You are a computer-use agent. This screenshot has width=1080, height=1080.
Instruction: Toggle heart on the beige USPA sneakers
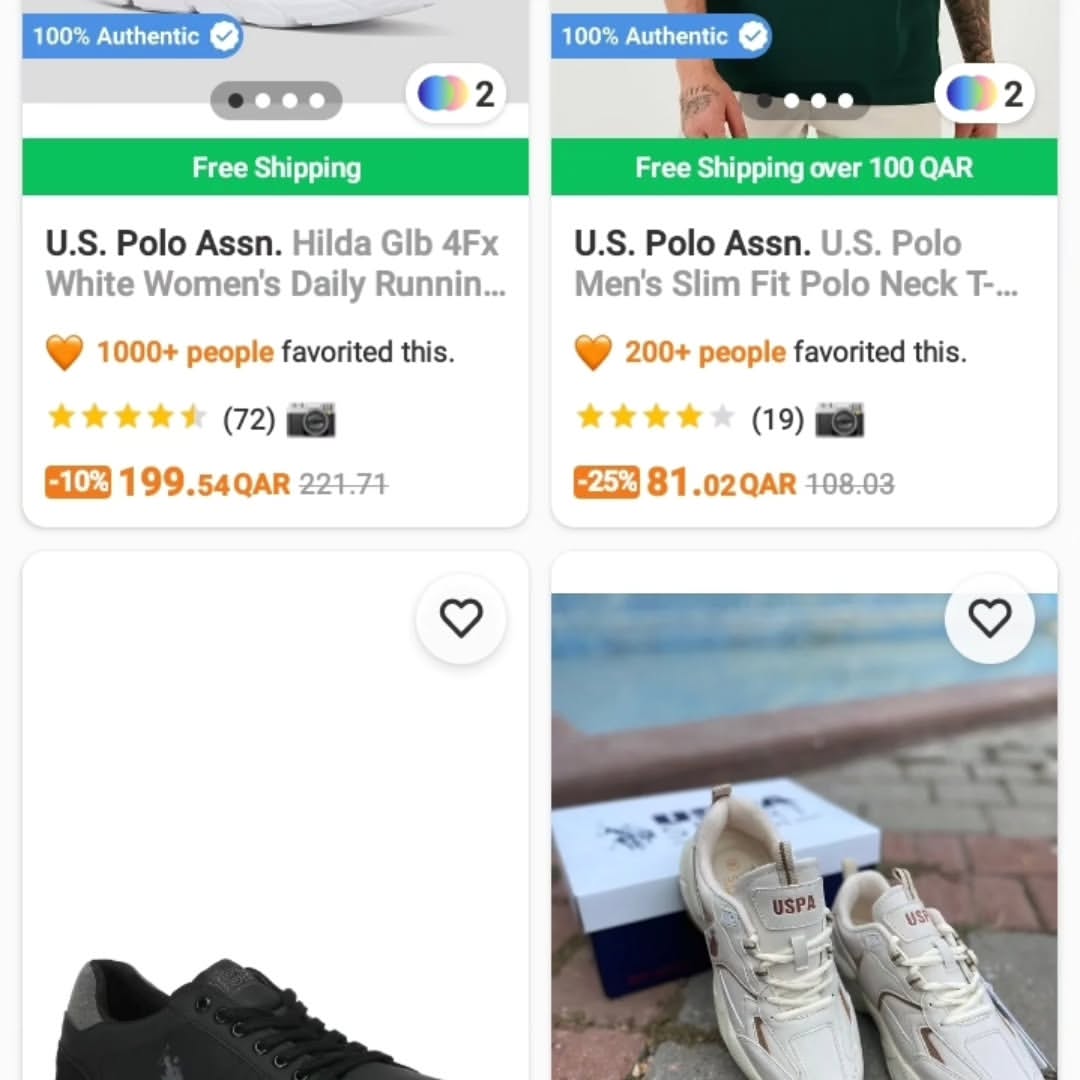pyautogui.click(x=990, y=619)
